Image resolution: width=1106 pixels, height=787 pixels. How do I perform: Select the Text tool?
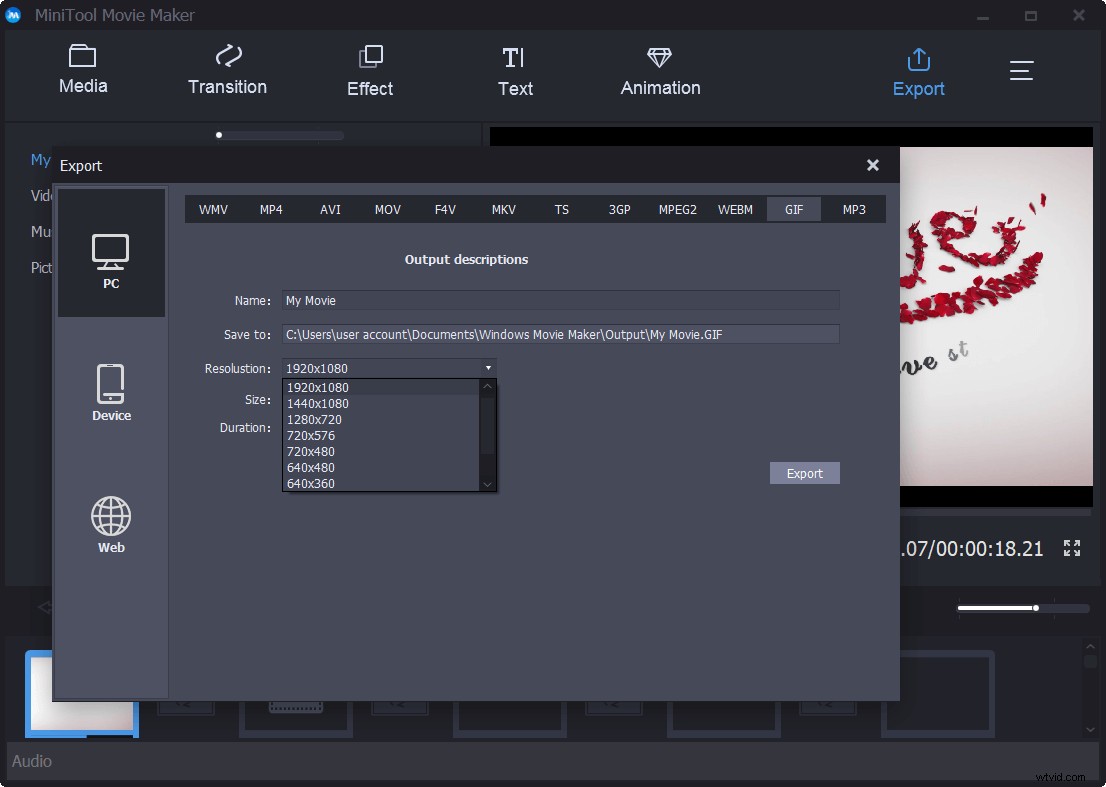point(515,70)
